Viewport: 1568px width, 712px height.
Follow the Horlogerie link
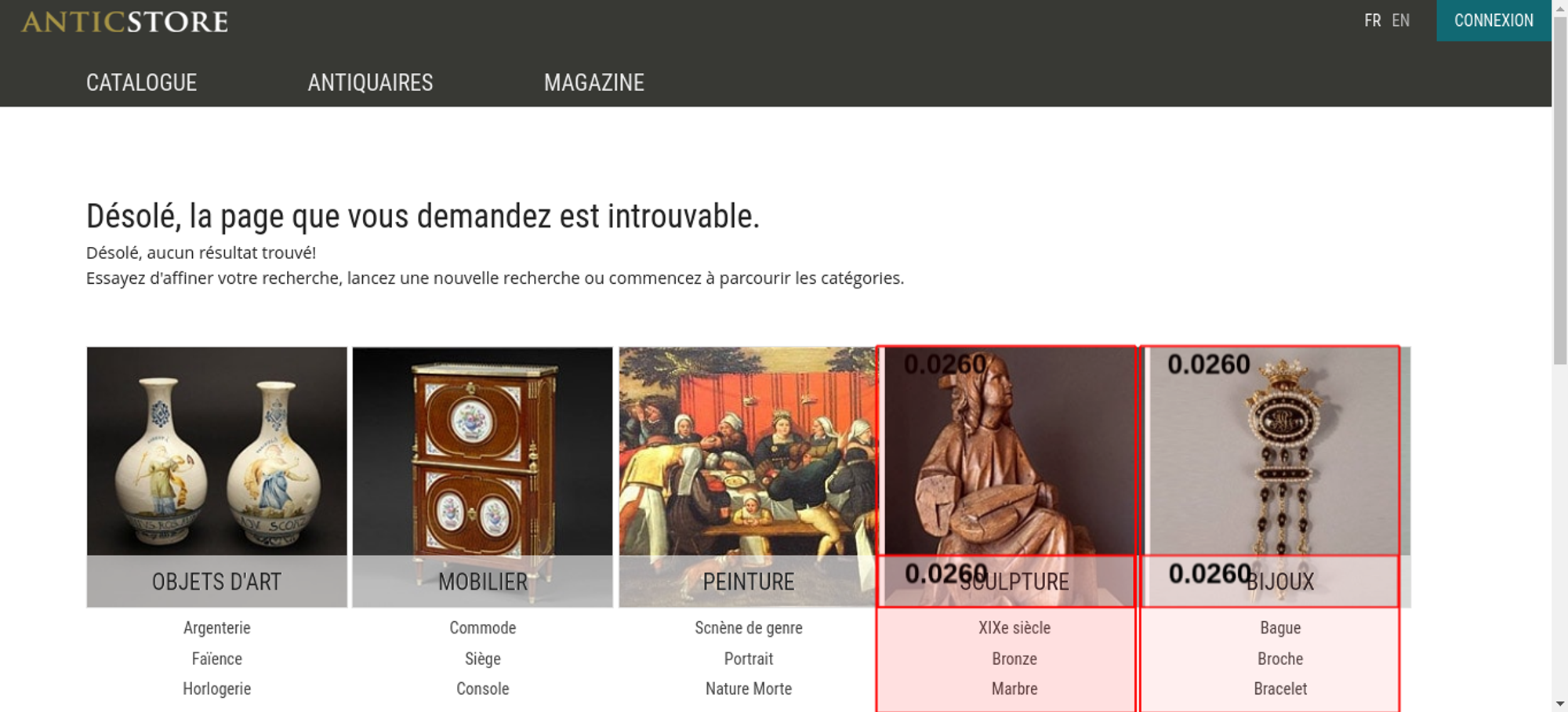click(x=217, y=688)
